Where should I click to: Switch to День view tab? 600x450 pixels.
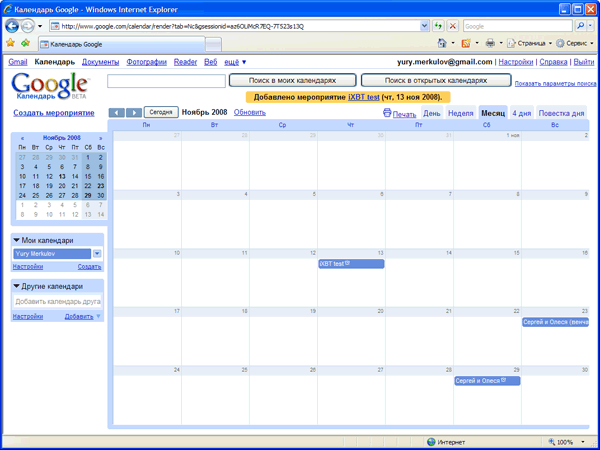[432, 113]
